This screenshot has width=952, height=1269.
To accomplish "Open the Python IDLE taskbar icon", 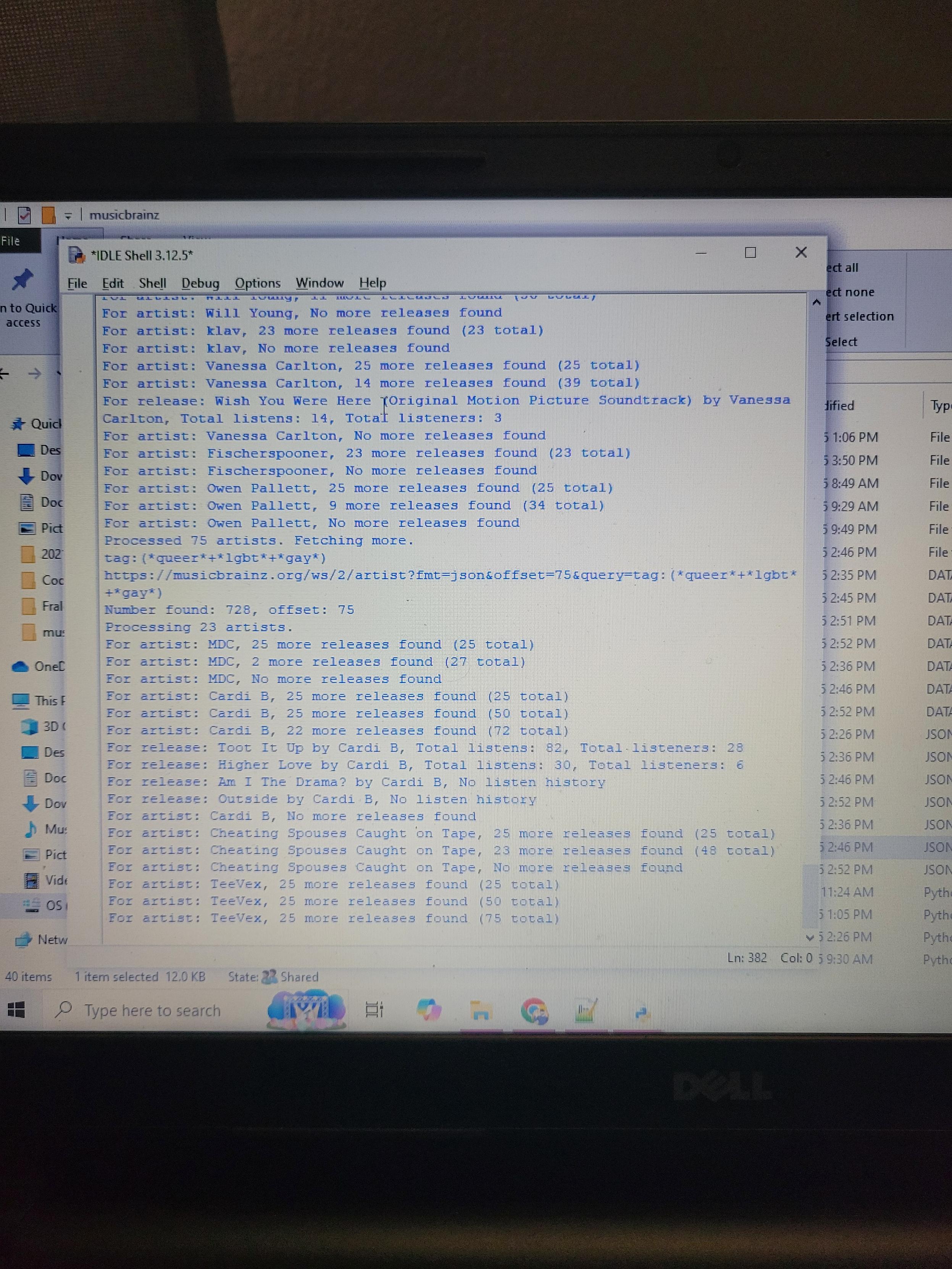I will [642, 1014].
